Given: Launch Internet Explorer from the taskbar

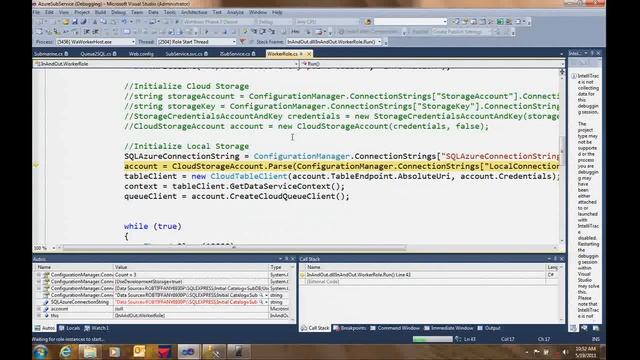Looking at the screenshot, I should pyautogui.click(x=65, y=352).
